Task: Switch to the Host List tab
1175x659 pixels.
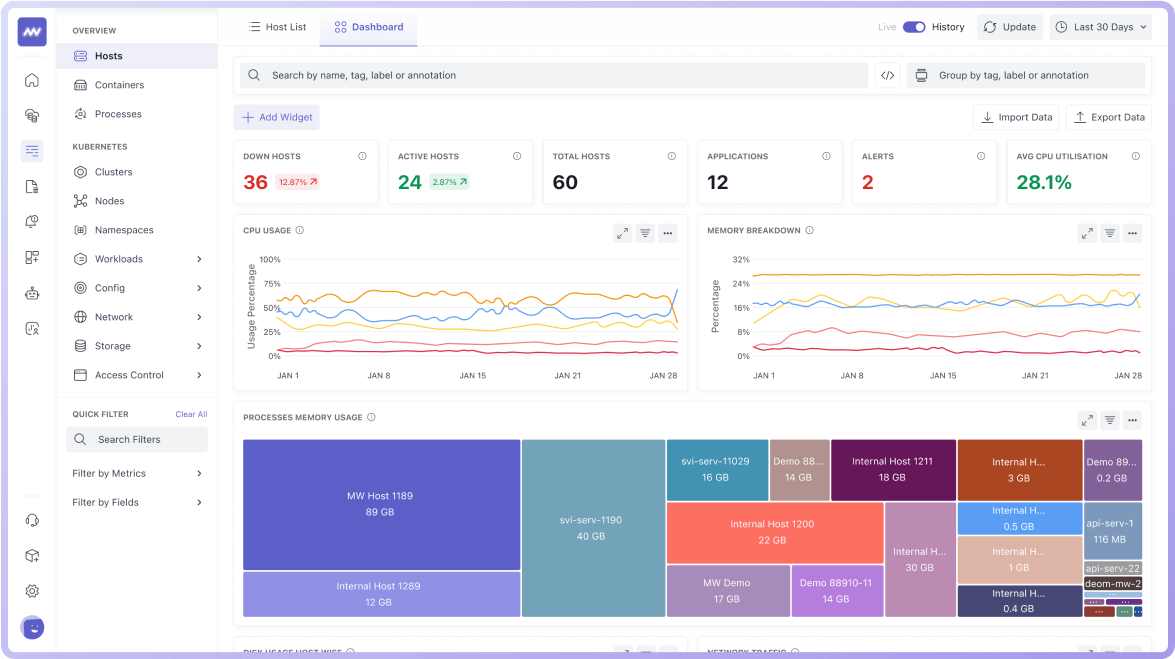Action: (277, 27)
